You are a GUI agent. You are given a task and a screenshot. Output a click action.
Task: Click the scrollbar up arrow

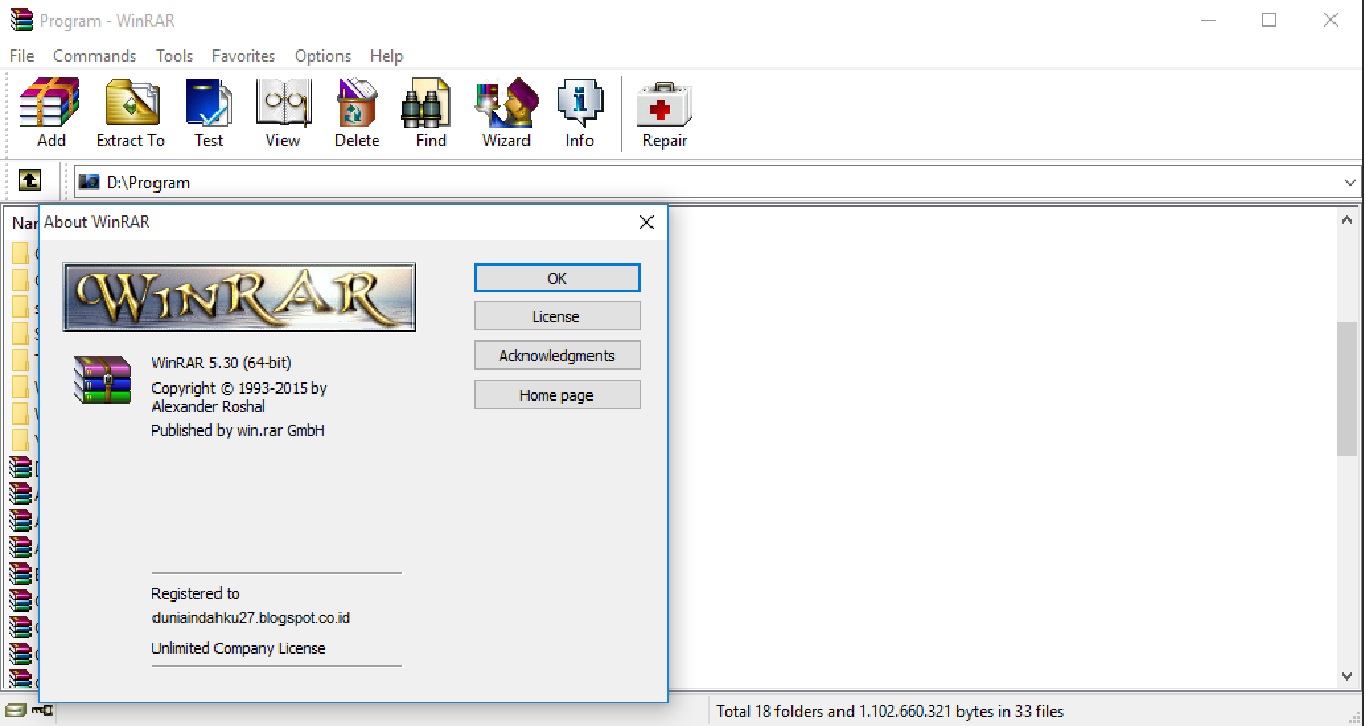click(1348, 219)
